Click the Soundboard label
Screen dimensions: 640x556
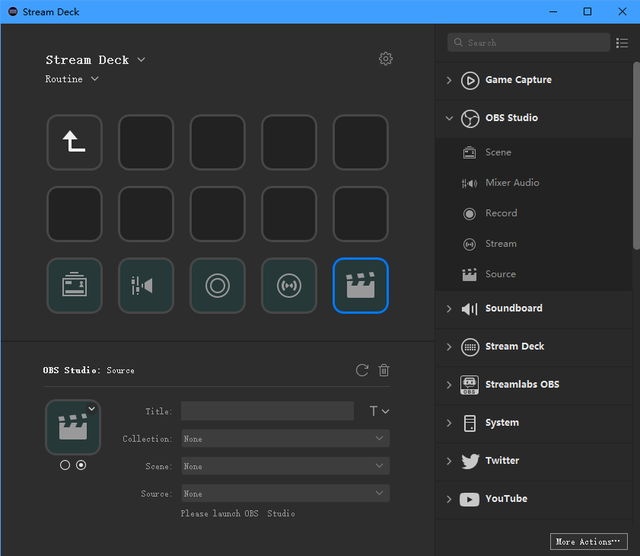(x=513, y=308)
